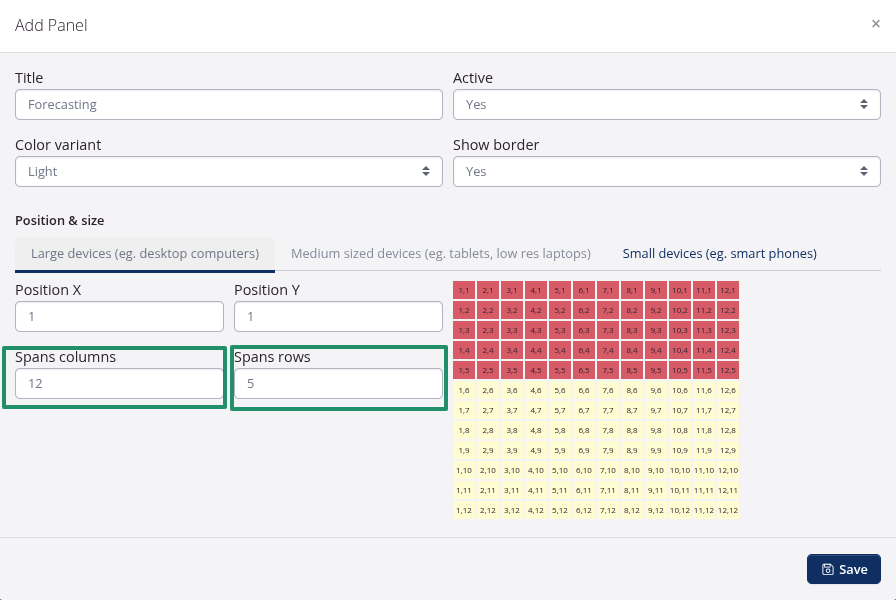Image resolution: width=896 pixels, height=600 pixels.
Task: Focus the Position X field
Action: 119,316
